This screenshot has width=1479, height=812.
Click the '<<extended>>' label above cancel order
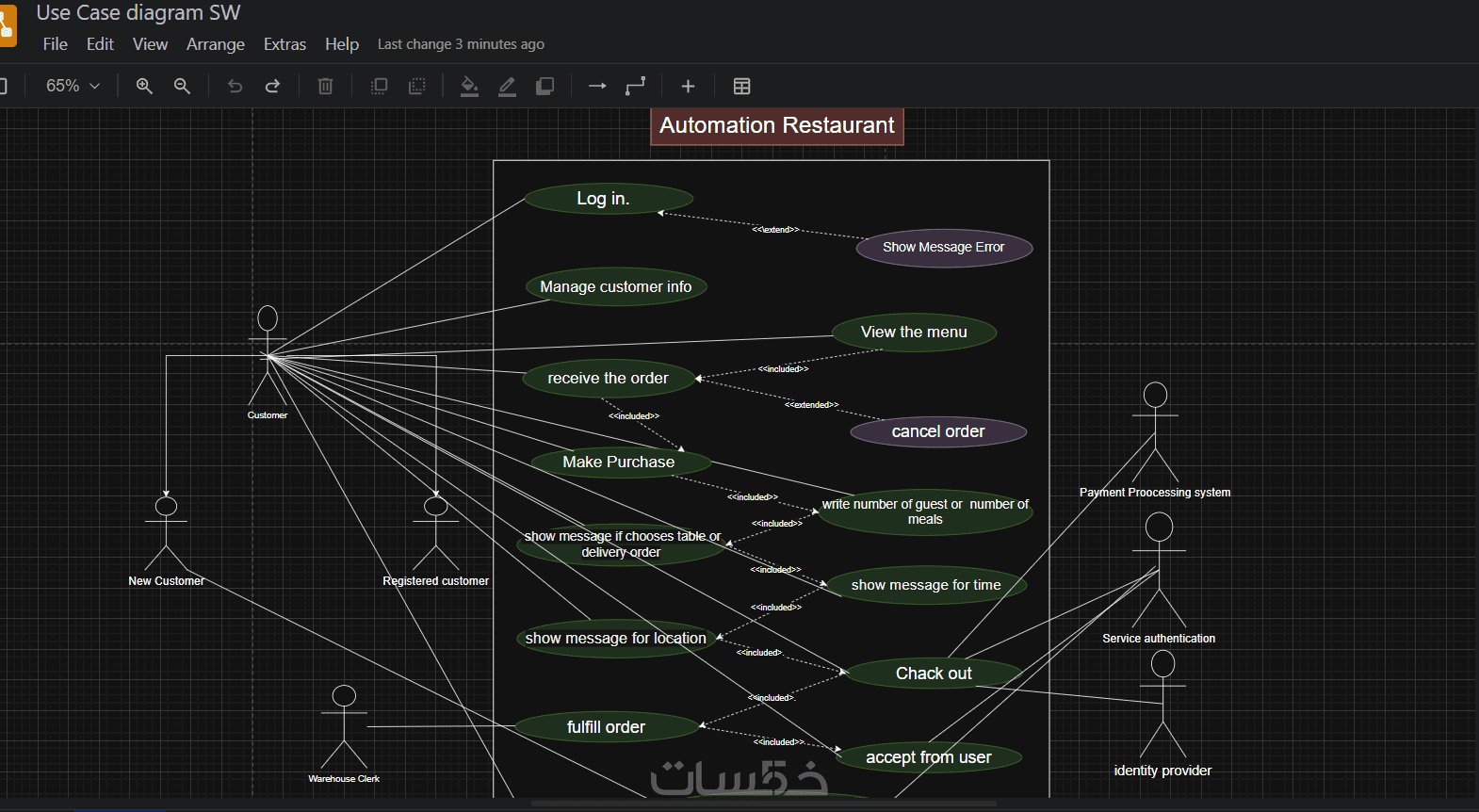coord(812,405)
